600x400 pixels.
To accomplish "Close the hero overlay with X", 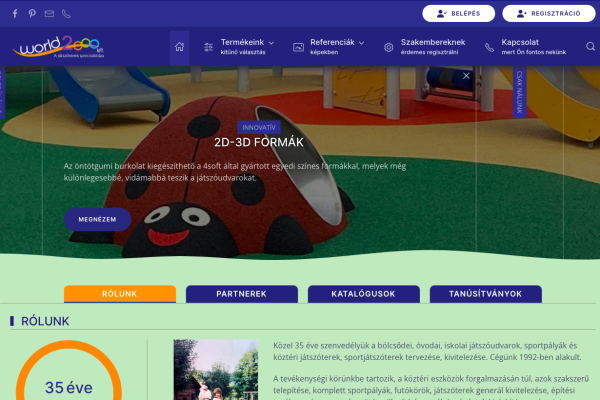I will pos(466,76).
